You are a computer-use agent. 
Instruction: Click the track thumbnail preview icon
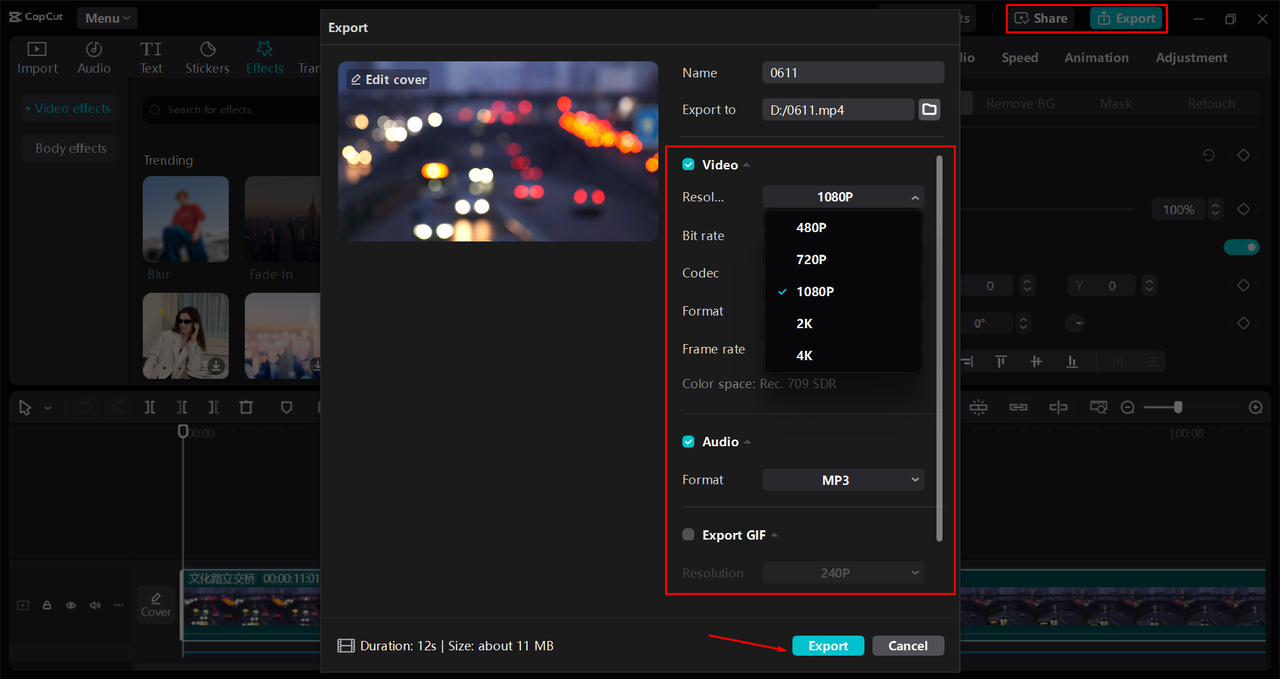[x=23, y=605]
